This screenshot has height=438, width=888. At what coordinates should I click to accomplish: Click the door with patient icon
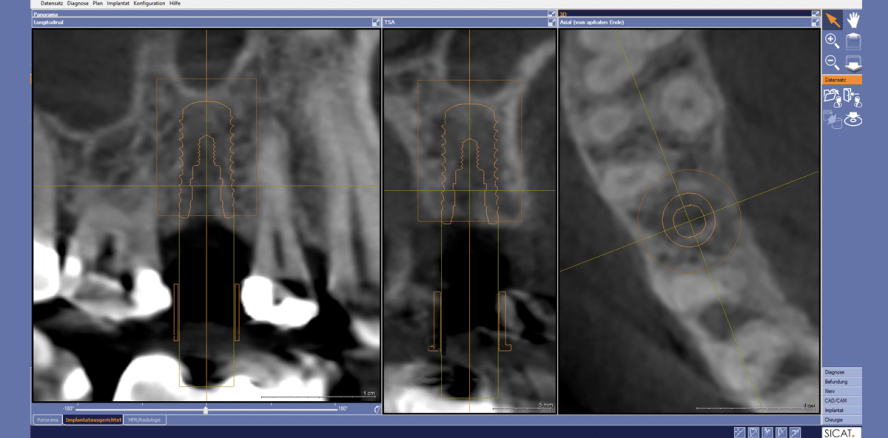(x=852, y=97)
